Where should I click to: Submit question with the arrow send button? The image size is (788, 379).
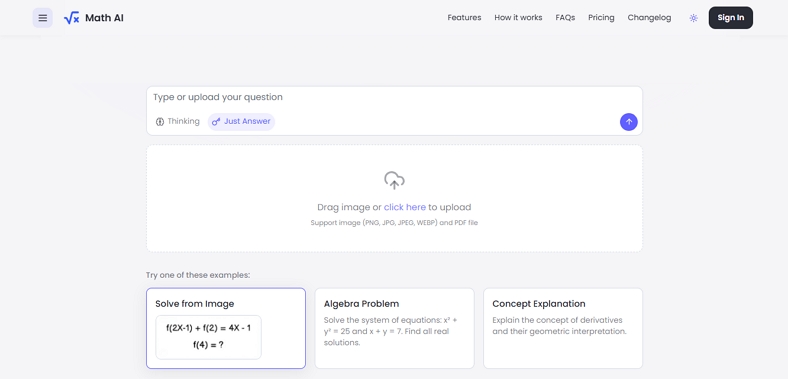click(629, 122)
